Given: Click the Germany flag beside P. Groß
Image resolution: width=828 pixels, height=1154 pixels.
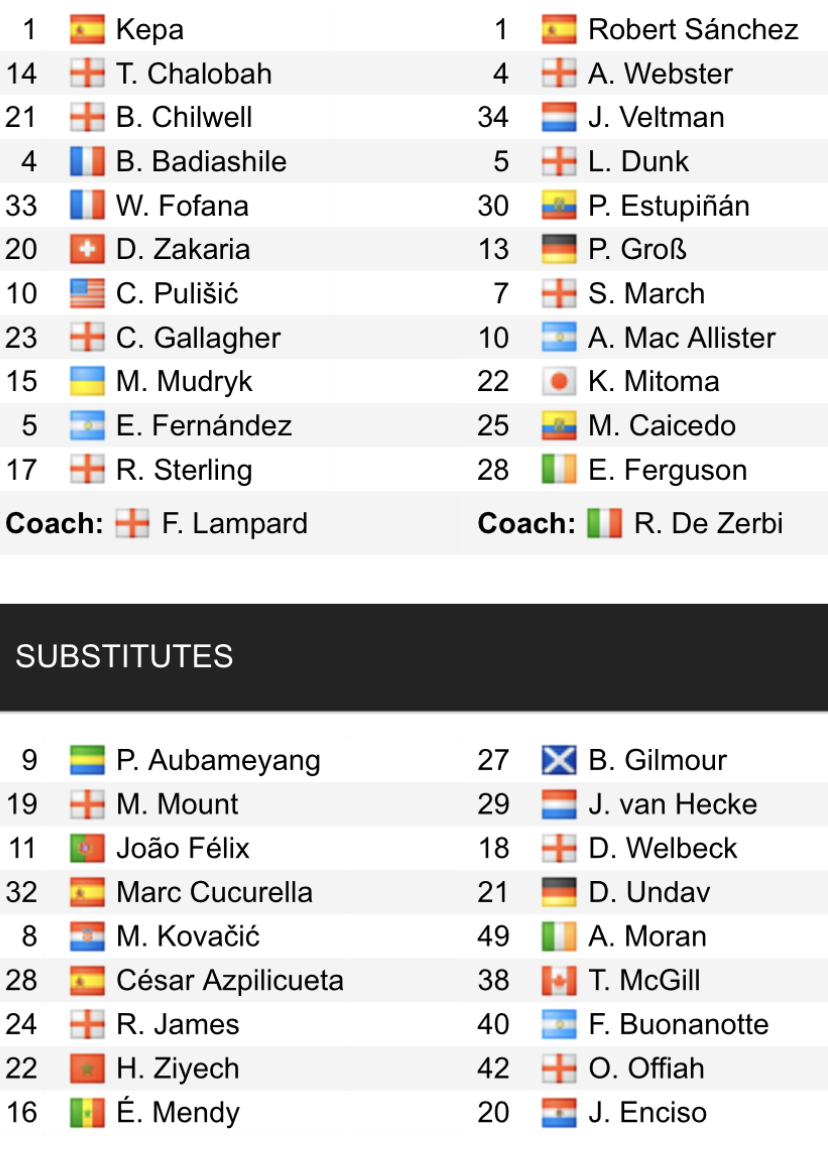Looking at the screenshot, I should point(559,249).
